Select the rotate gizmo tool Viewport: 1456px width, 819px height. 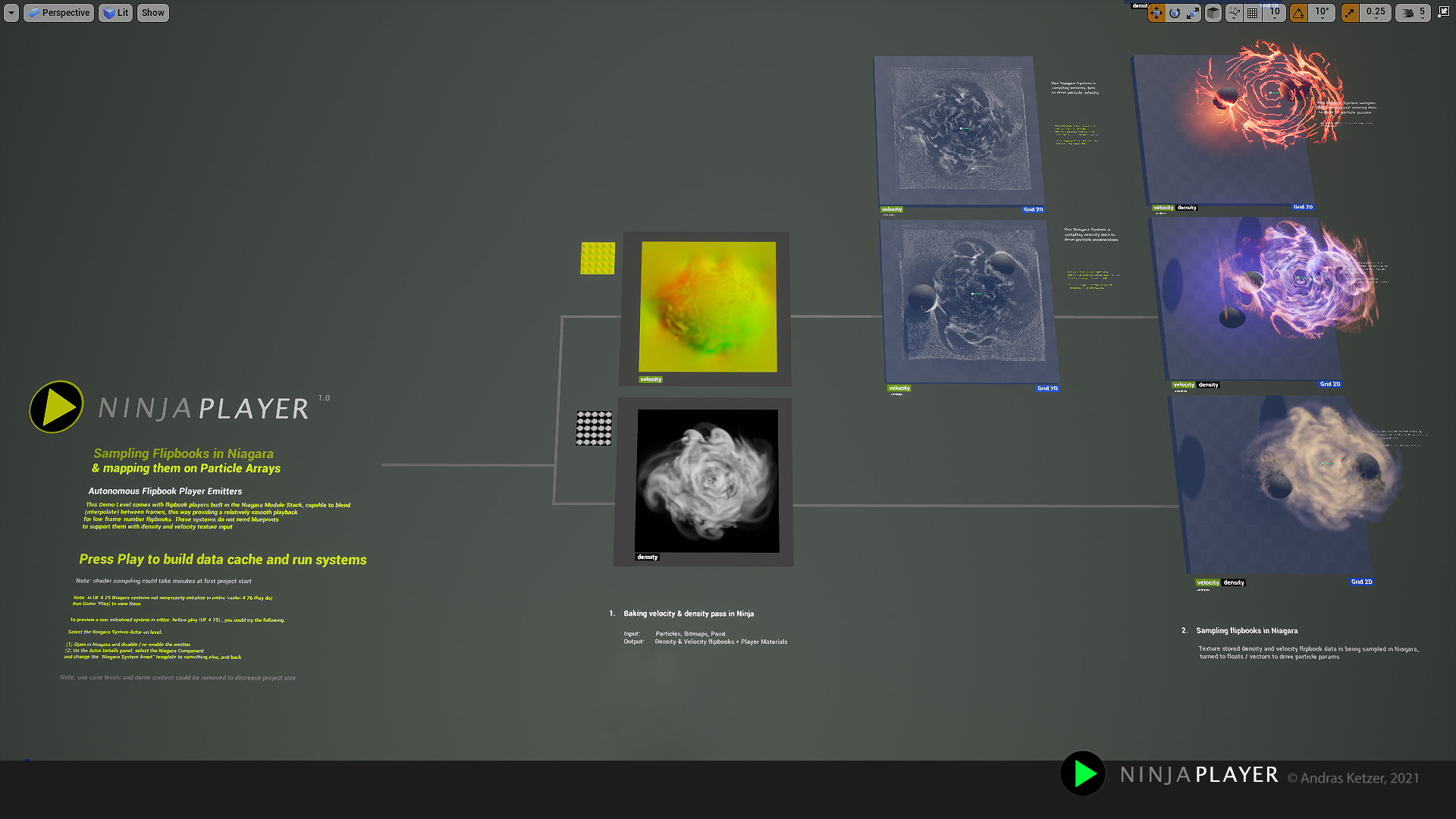1174,13
